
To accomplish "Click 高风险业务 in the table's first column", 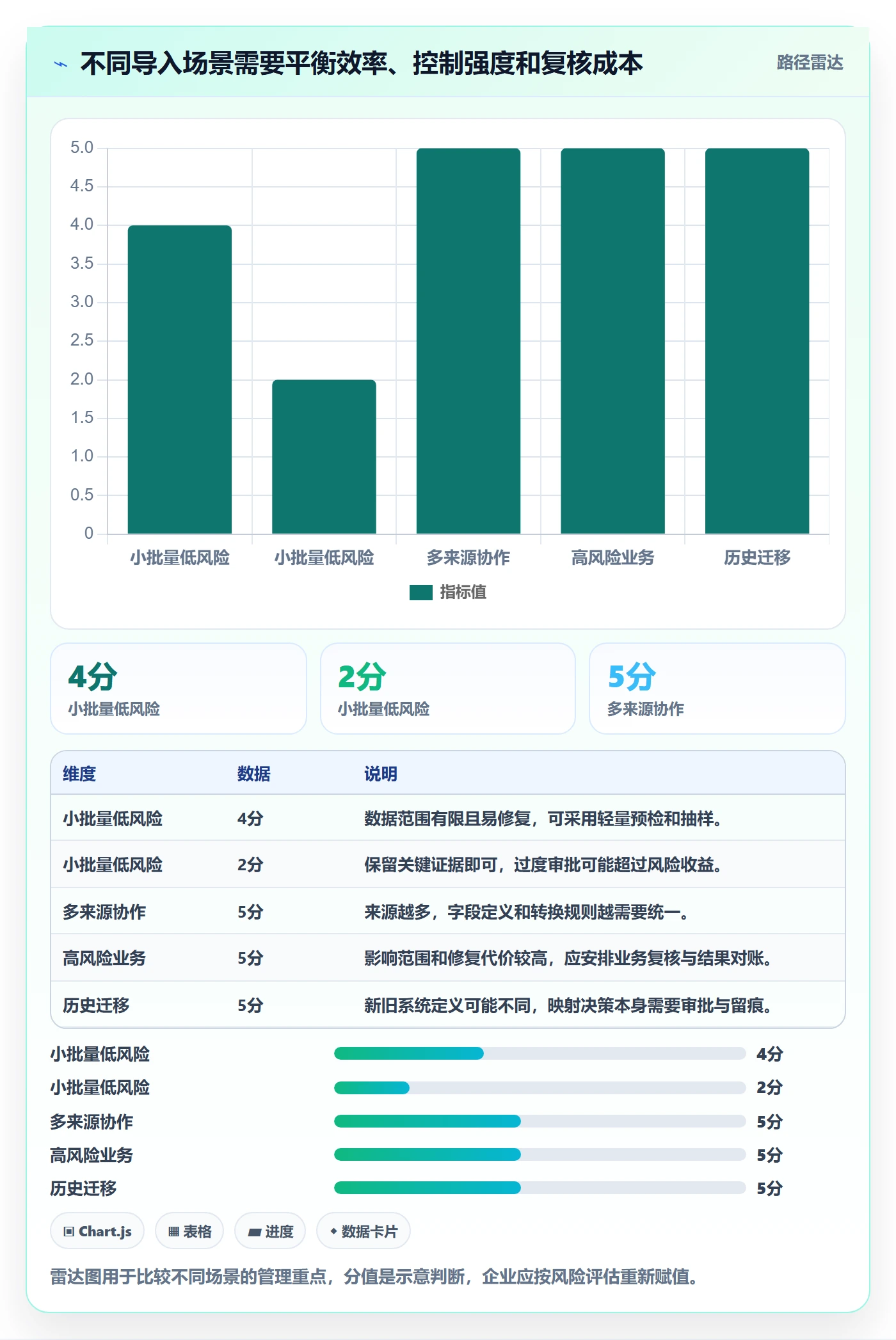I will (x=104, y=958).
